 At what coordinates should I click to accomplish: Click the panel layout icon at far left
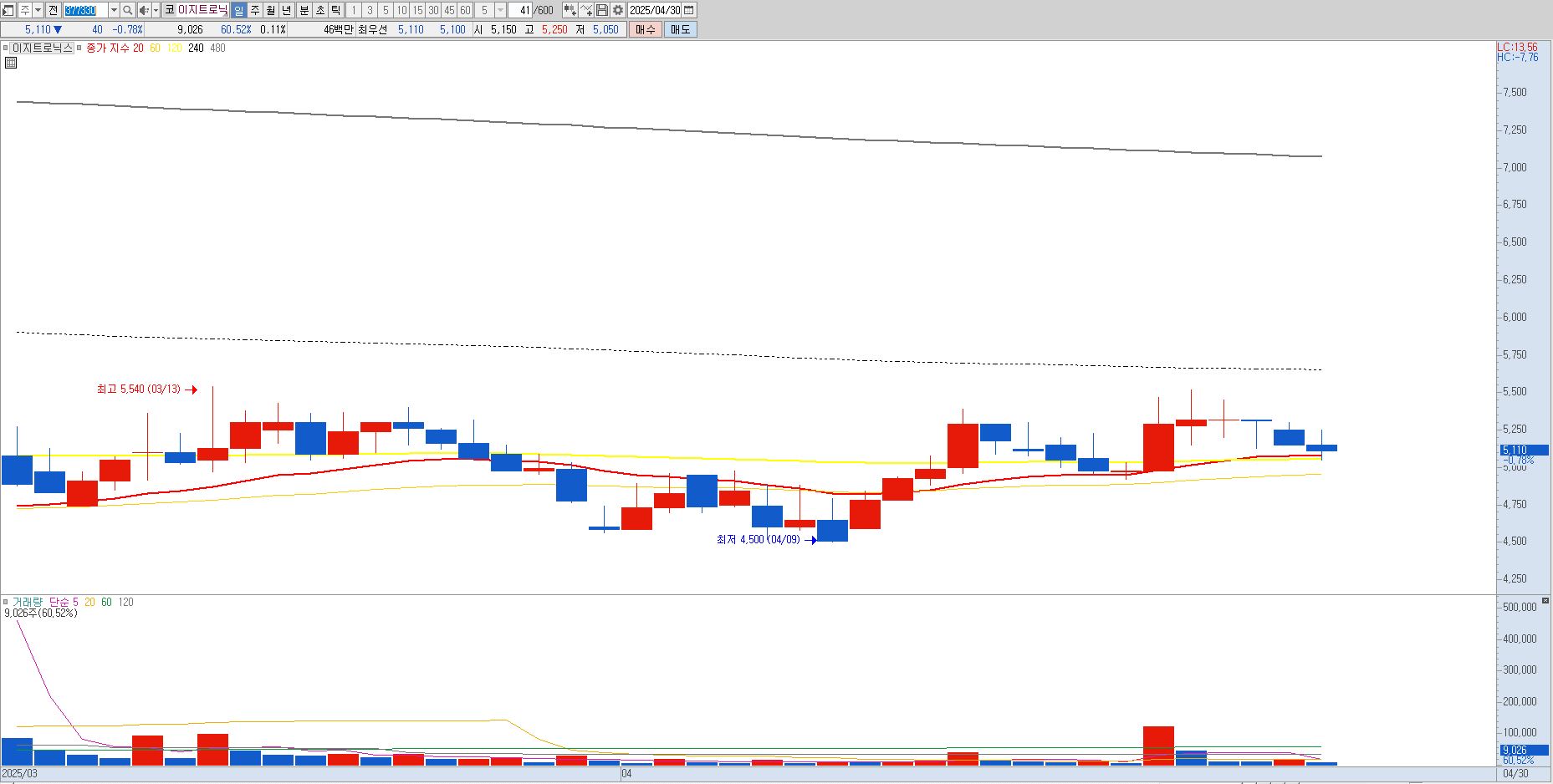click(x=8, y=10)
